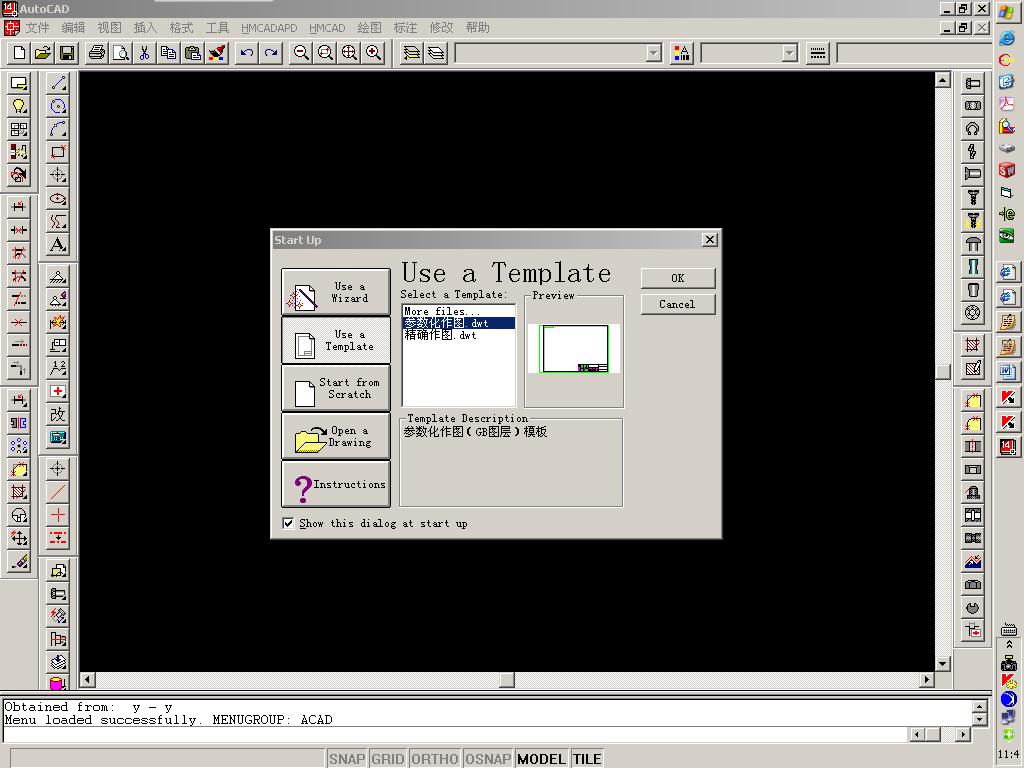Expand the layer control dropdown
This screenshot has width=1024, height=768.
(x=654, y=54)
